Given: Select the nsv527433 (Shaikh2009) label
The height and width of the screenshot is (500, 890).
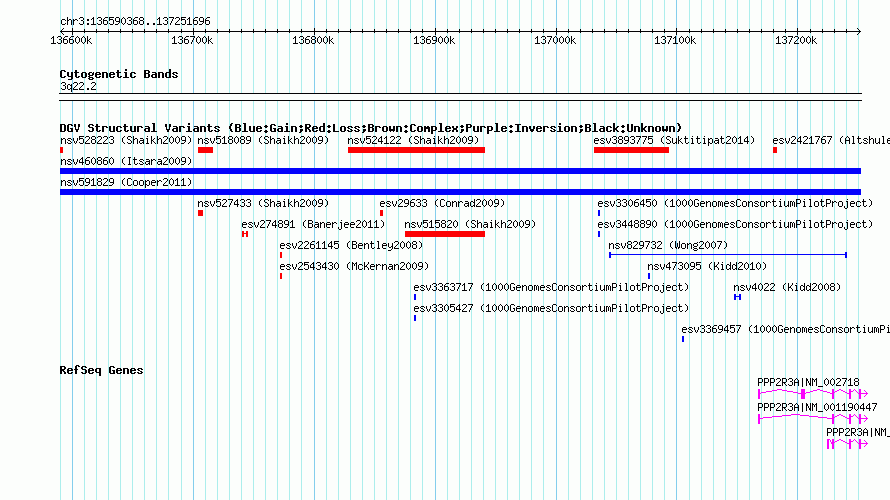Looking at the screenshot, I should [263, 203].
